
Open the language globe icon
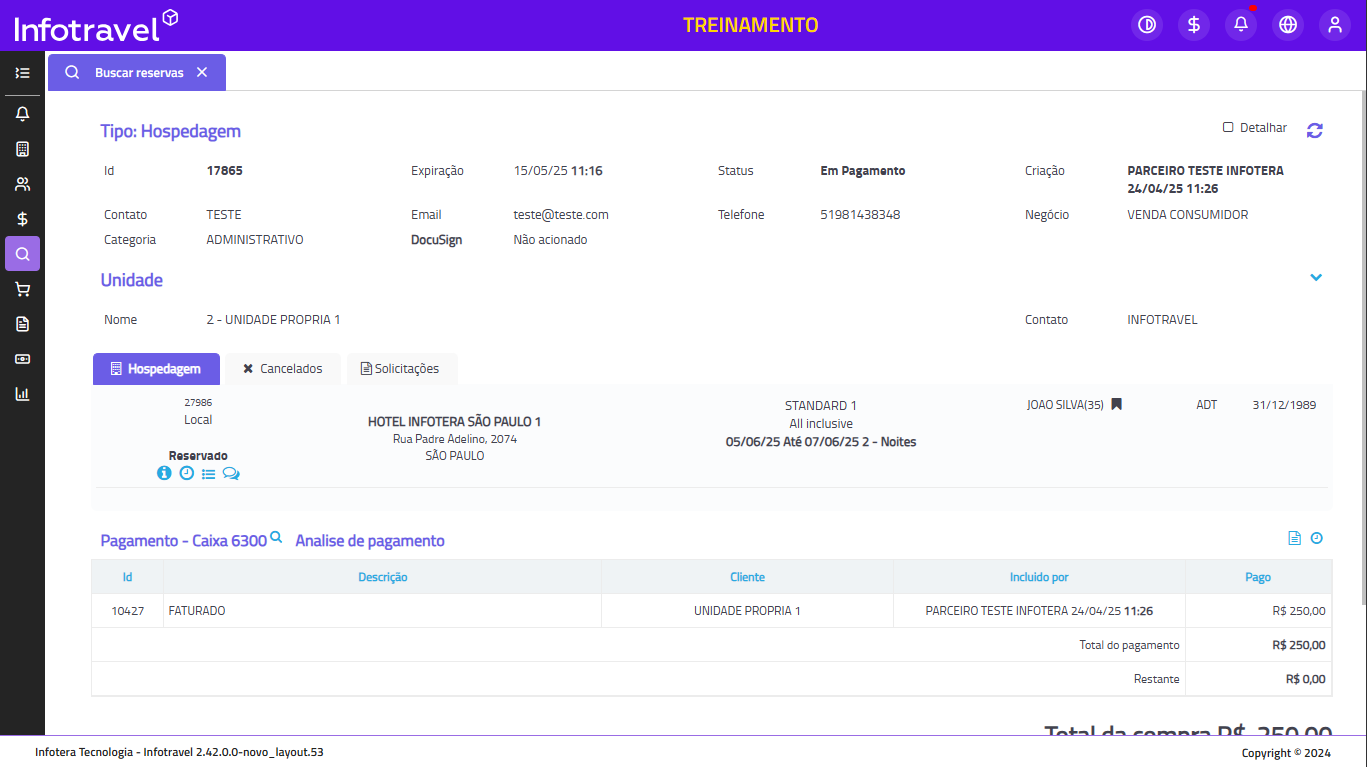pyautogui.click(x=1288, y=25)
